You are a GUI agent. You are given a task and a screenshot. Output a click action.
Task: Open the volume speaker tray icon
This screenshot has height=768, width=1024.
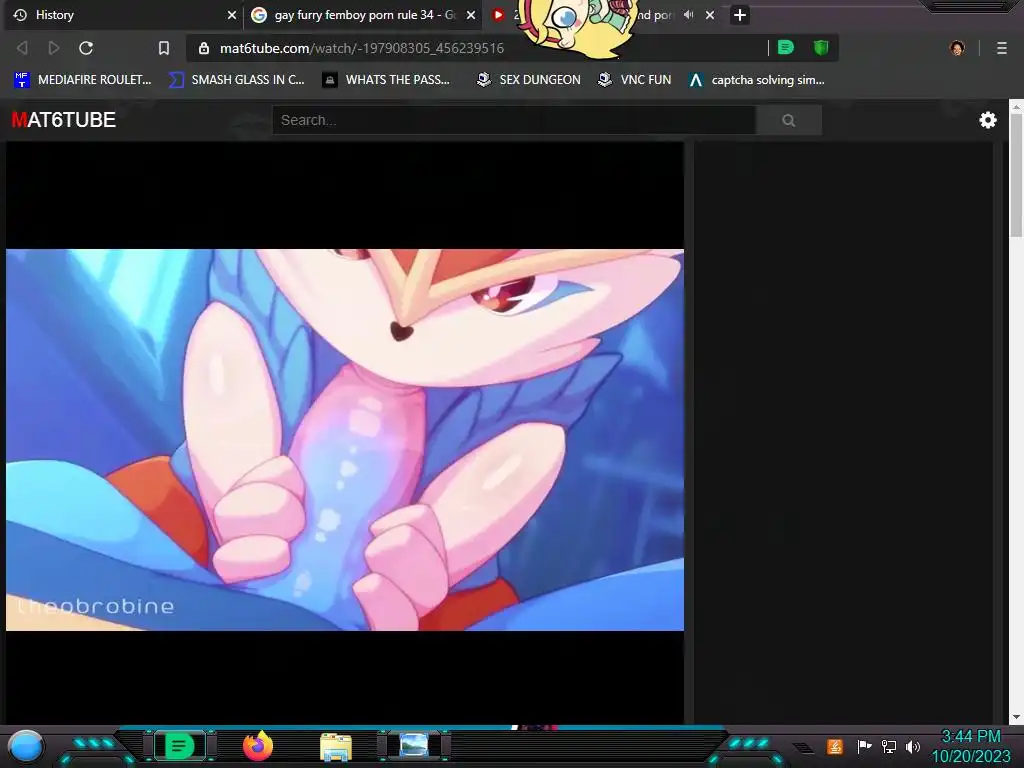(913, 746)
